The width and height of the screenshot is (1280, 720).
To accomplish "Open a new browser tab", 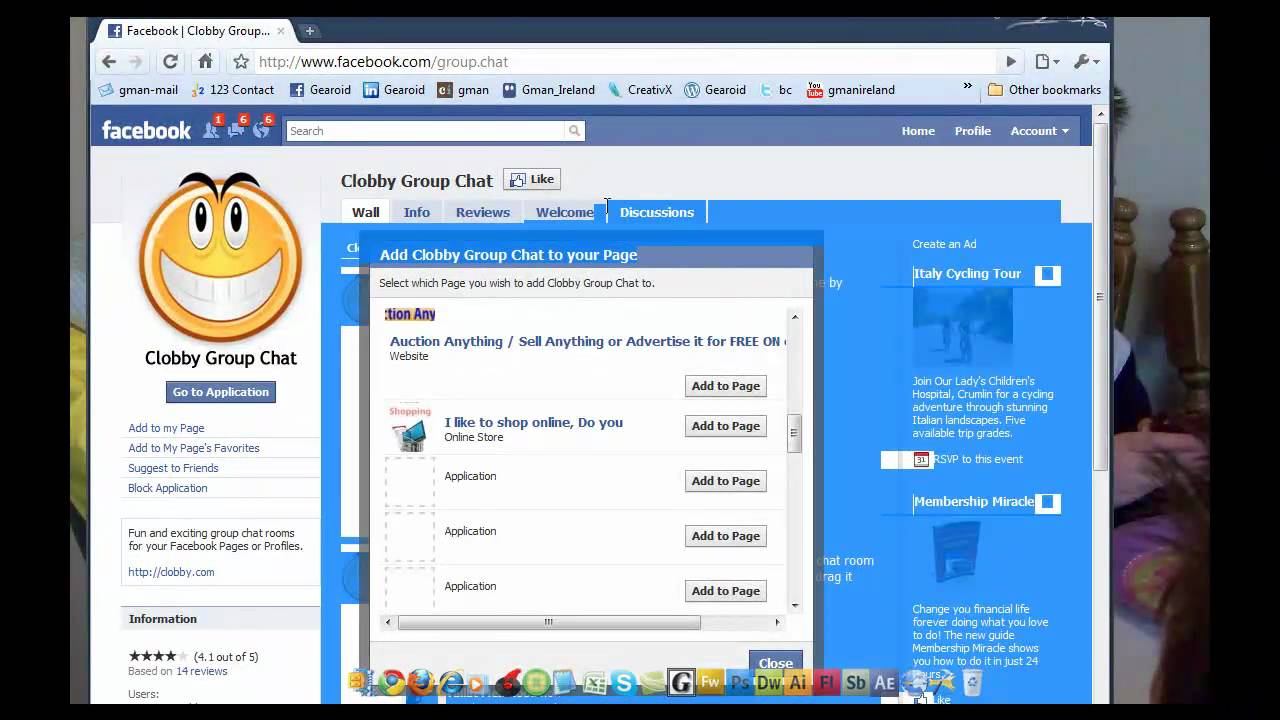I will tap(310, 31).
